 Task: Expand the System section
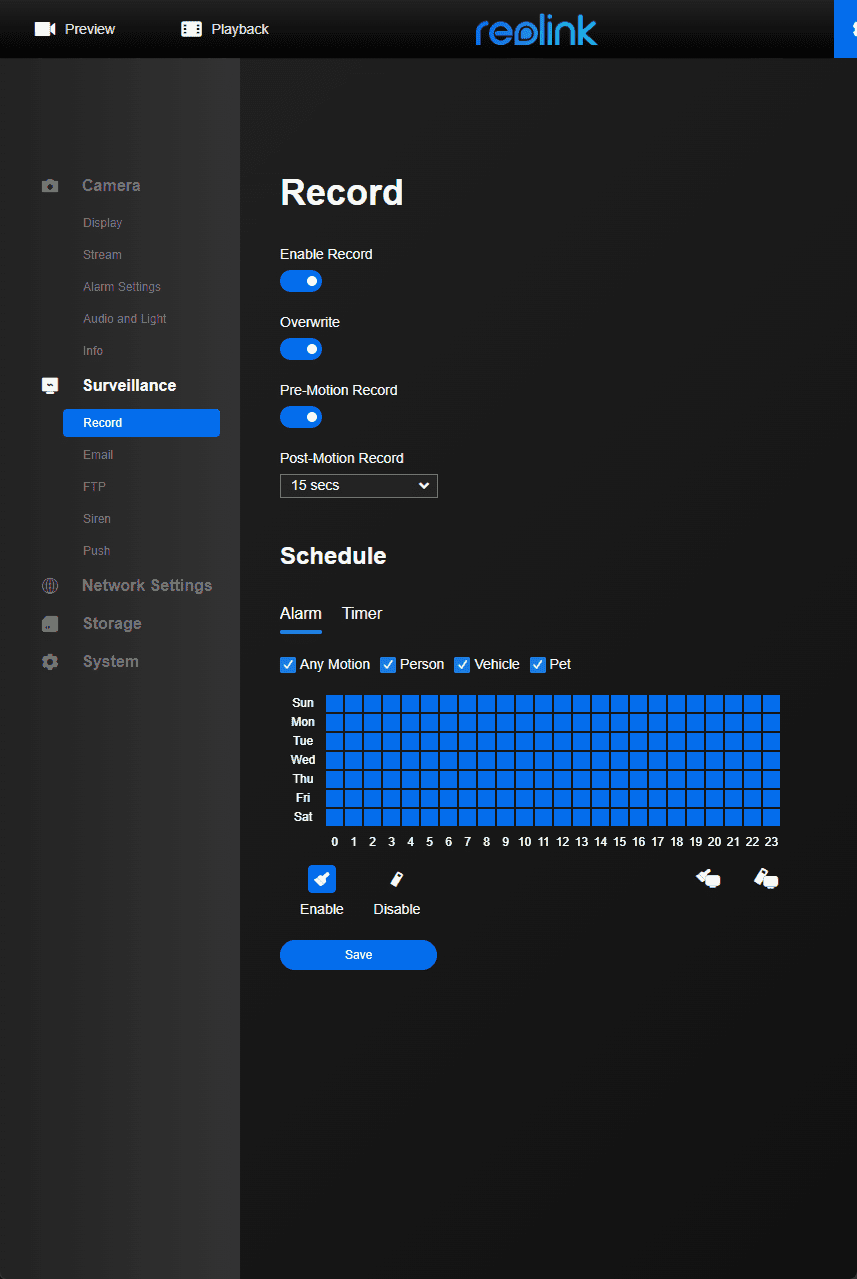tap(110, 662)
